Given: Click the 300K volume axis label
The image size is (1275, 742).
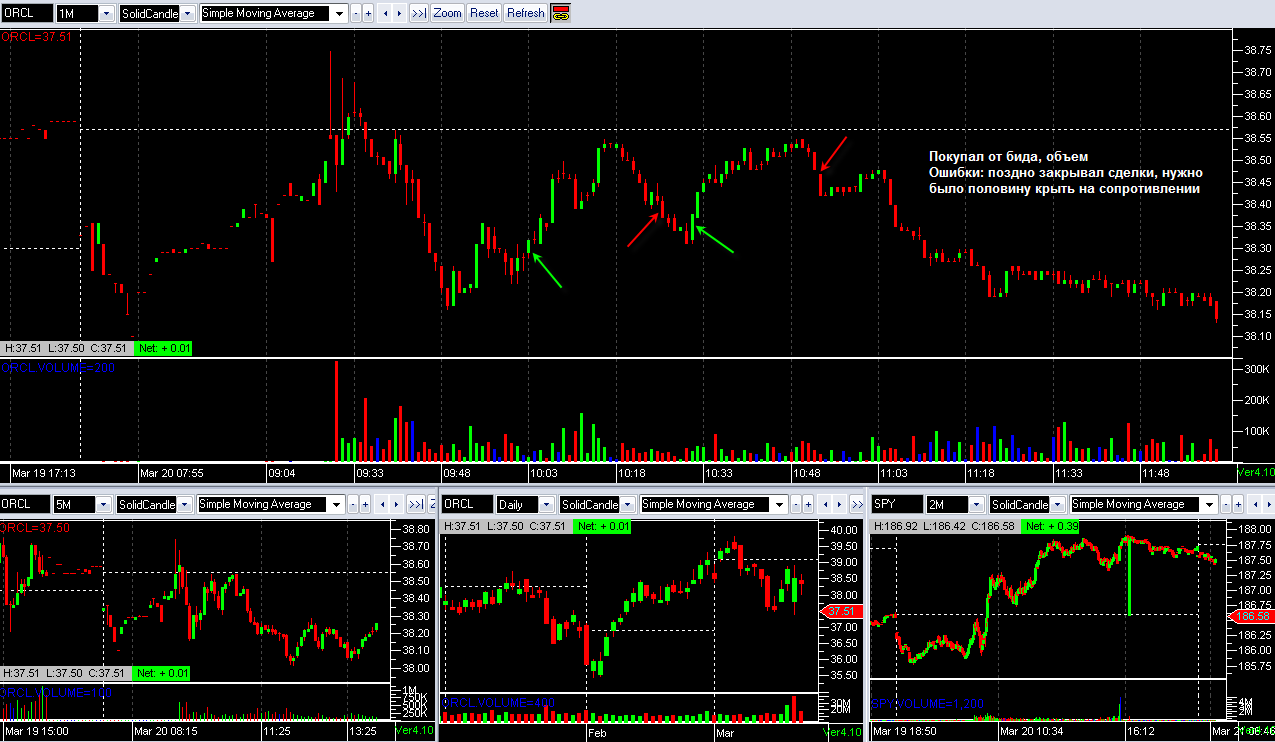Looking at the screenshot, I should pyautogui.click(x=1257, y=370).
